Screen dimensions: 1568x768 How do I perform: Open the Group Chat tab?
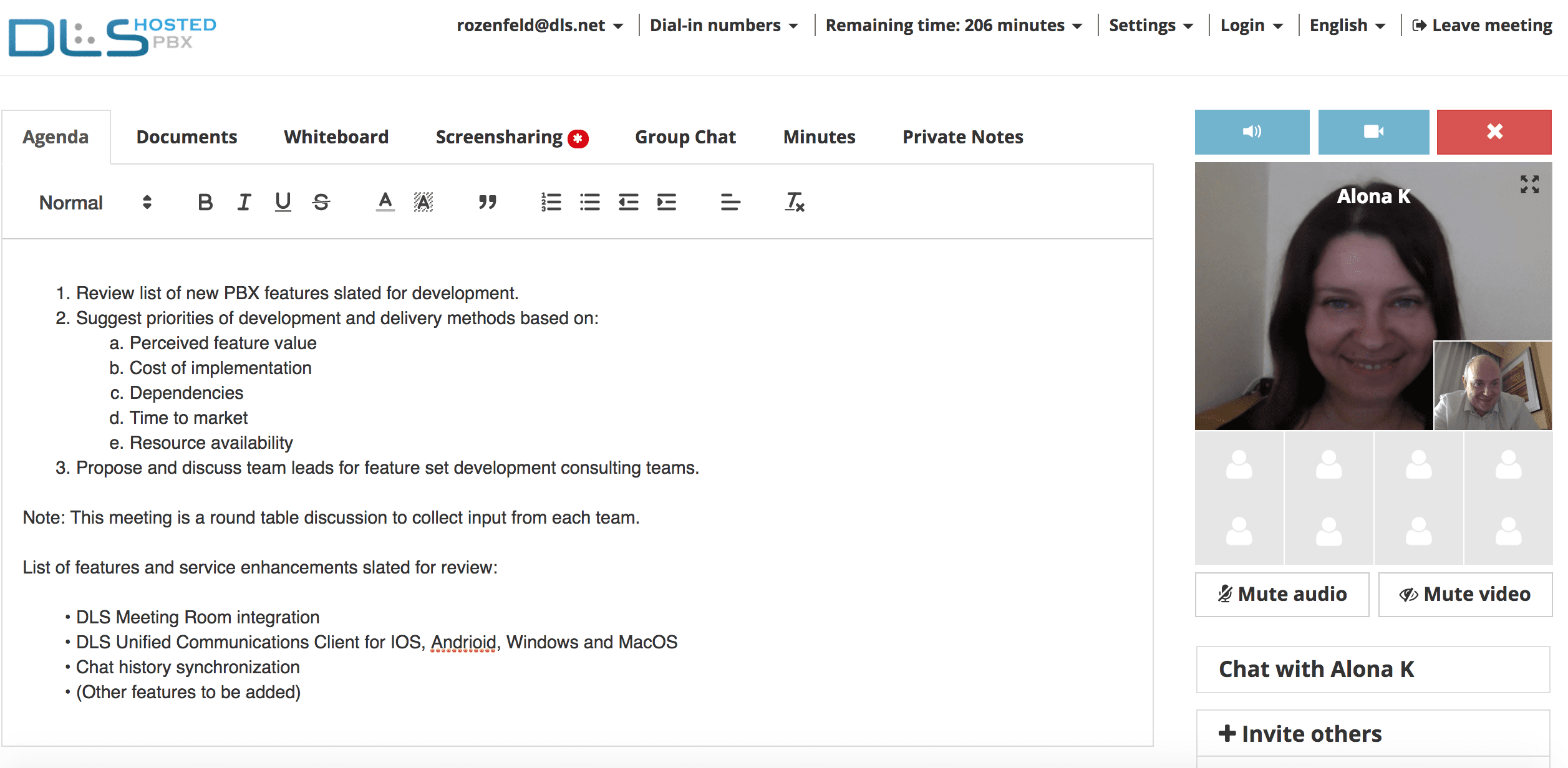tap(685, 137)
